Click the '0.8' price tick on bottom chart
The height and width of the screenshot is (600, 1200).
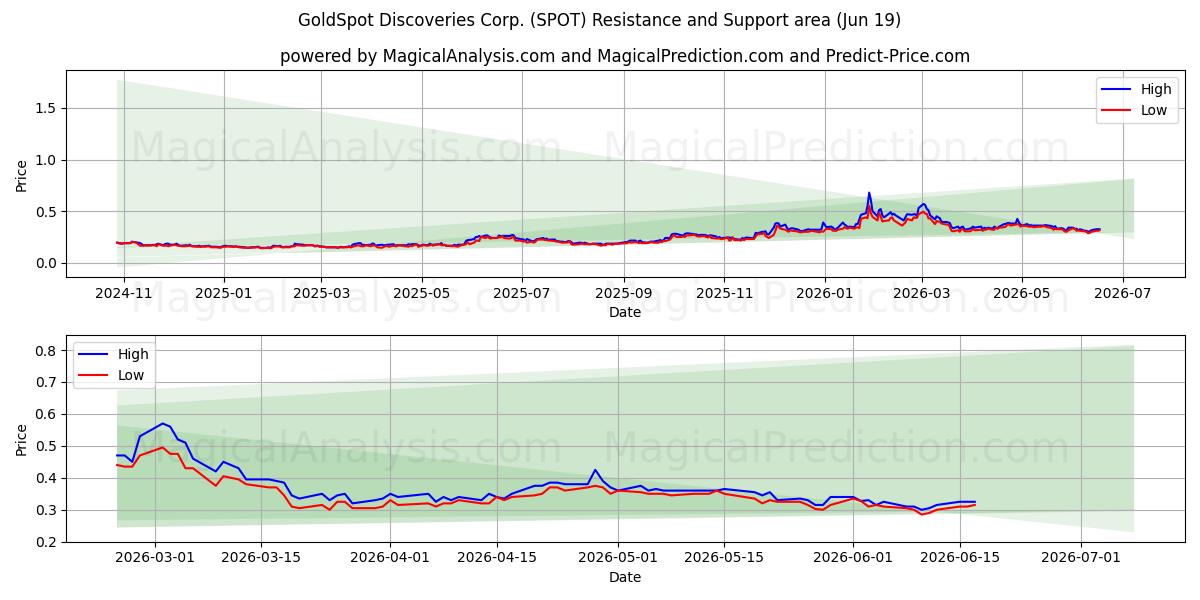point(48,351)
